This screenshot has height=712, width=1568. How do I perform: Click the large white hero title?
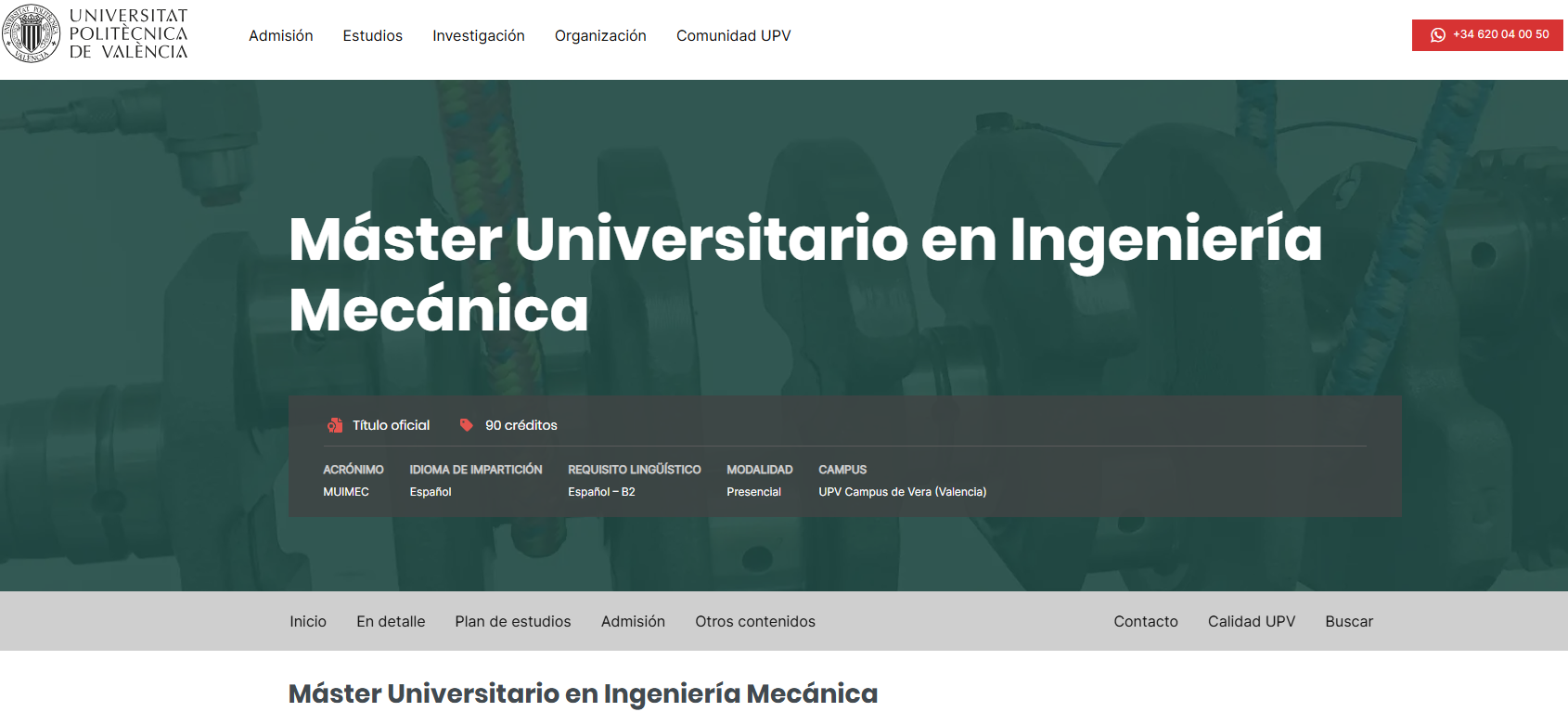point(805,274)
